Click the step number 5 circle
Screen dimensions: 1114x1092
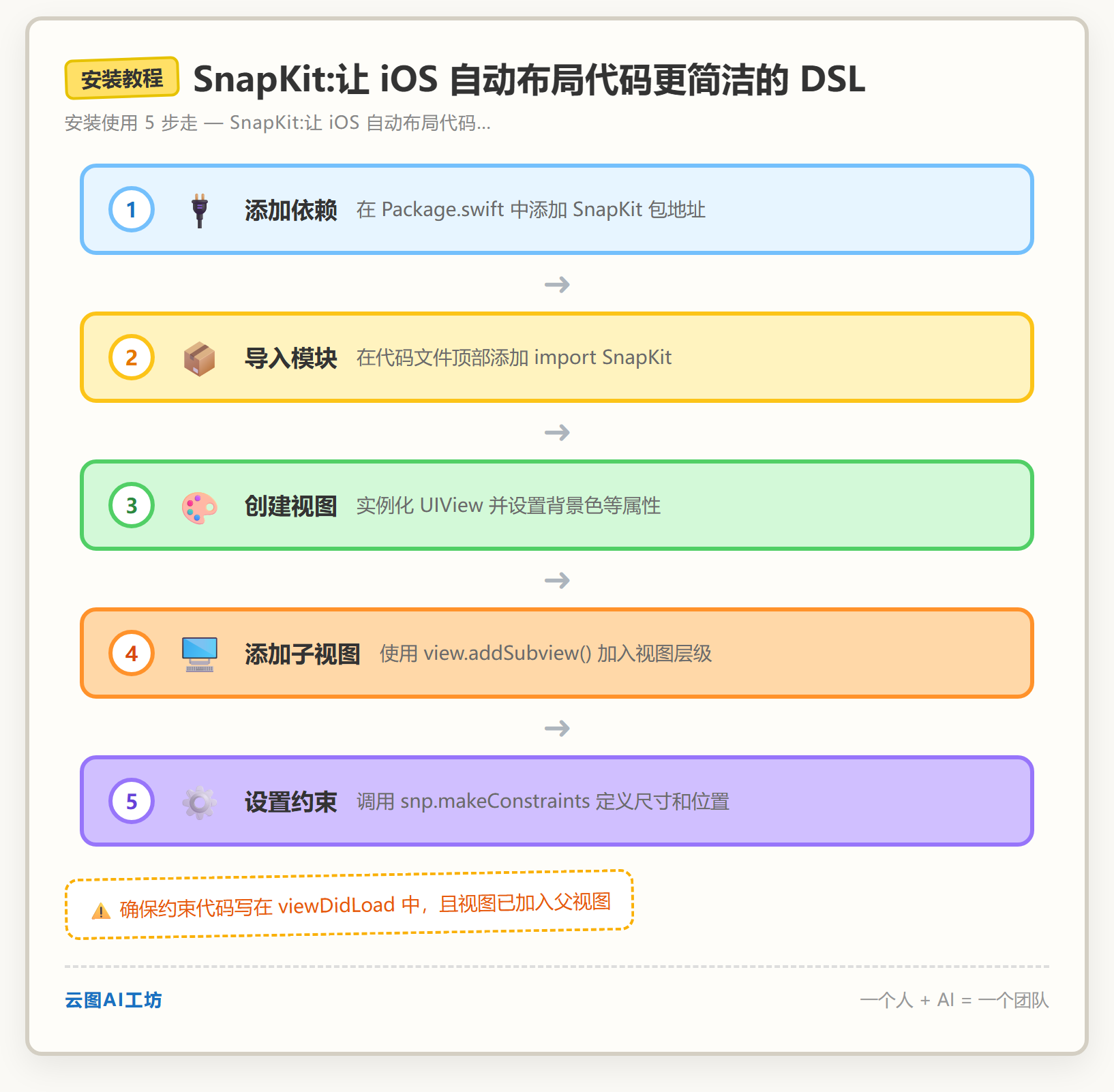pos(132,801)
